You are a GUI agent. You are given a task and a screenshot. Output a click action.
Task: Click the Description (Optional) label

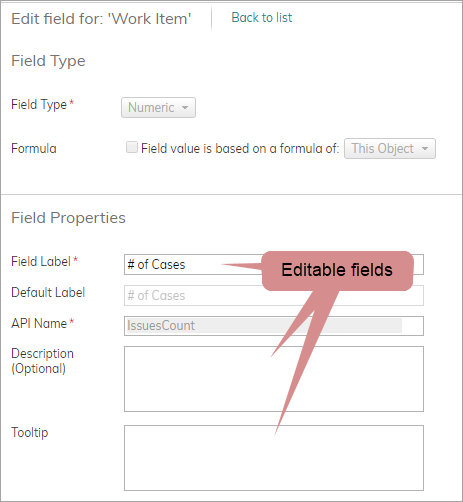(42, 361)
